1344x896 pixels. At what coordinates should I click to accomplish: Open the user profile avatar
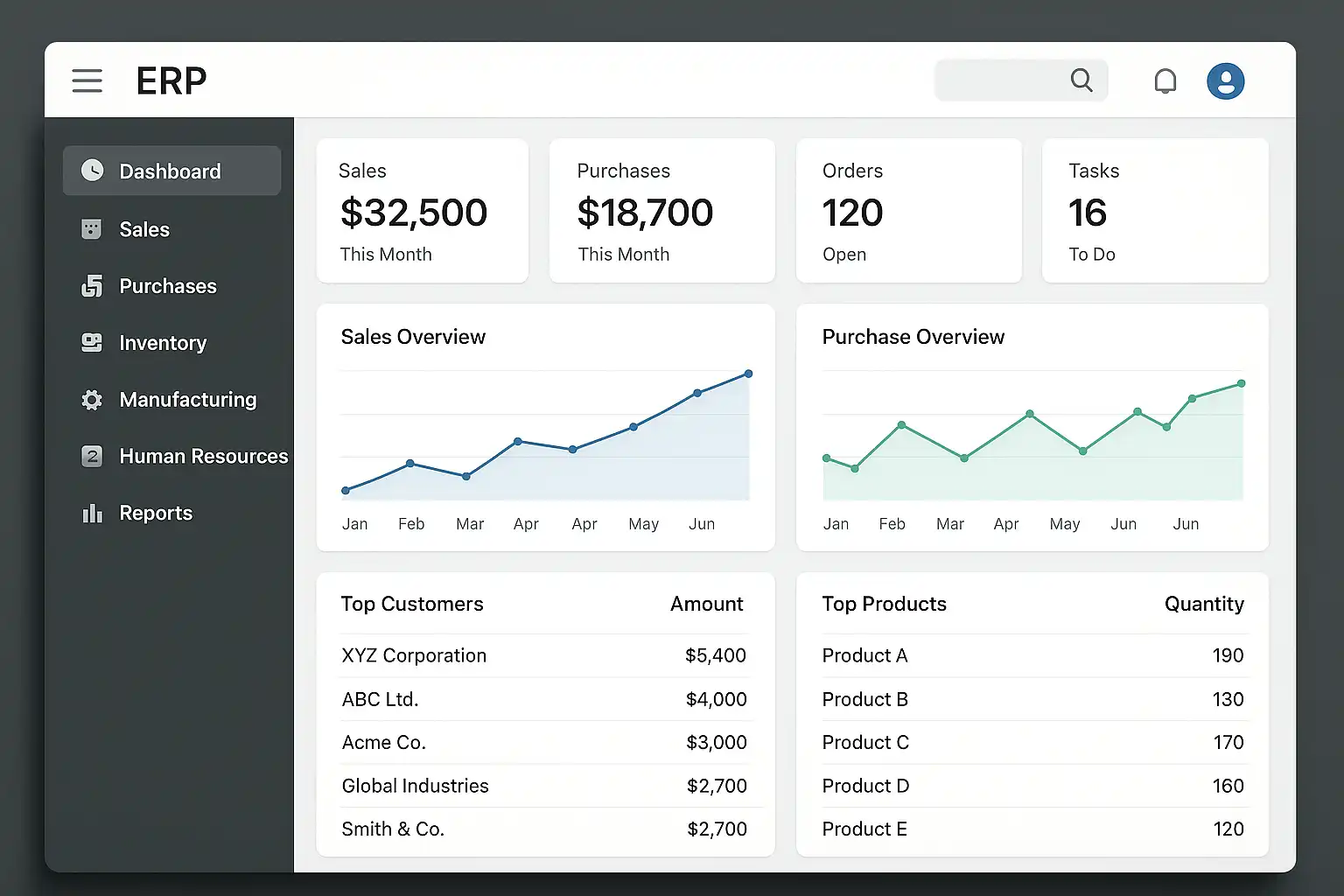1225,81
